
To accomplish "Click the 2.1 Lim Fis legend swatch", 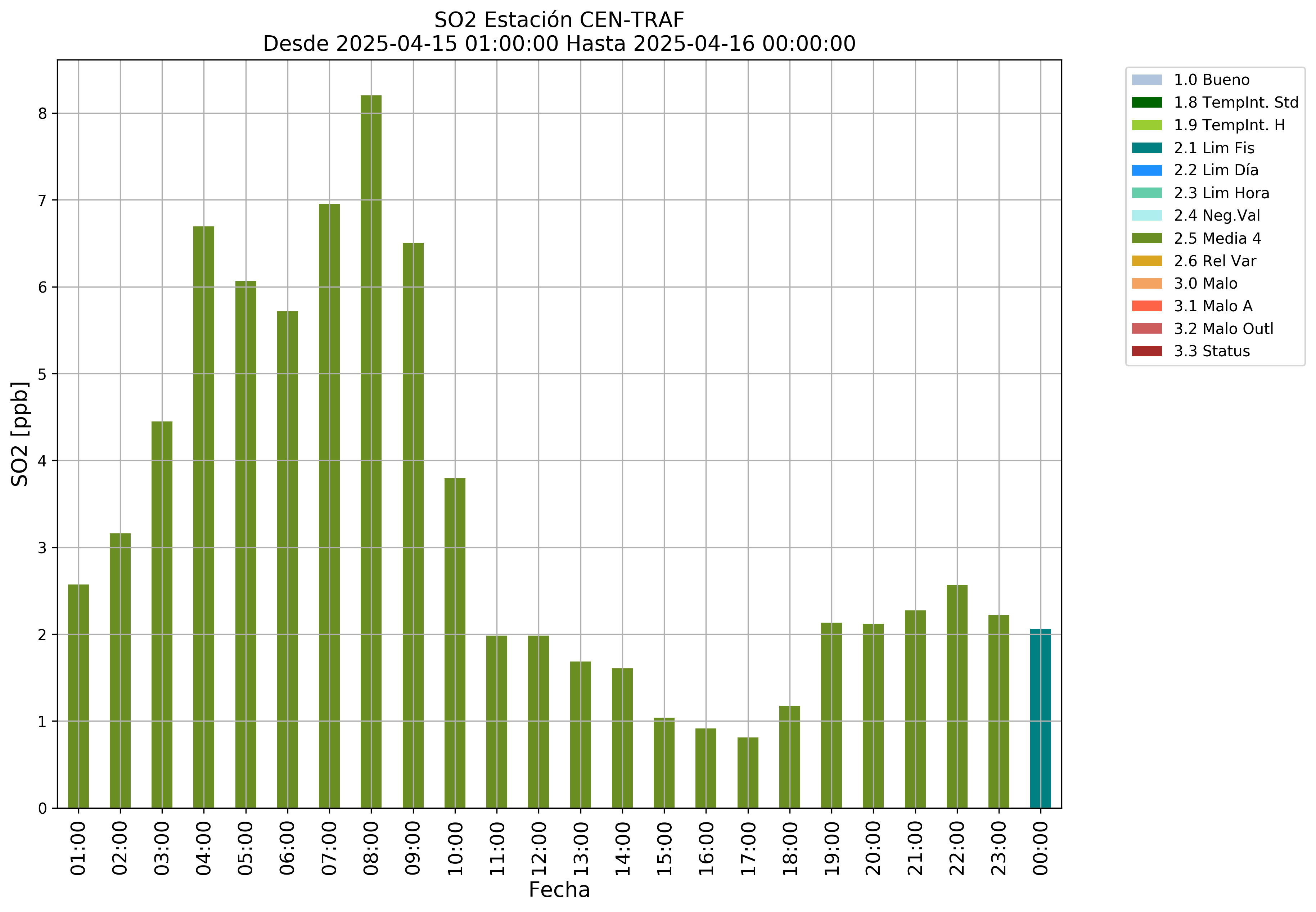I will [x=1146, y=148].
